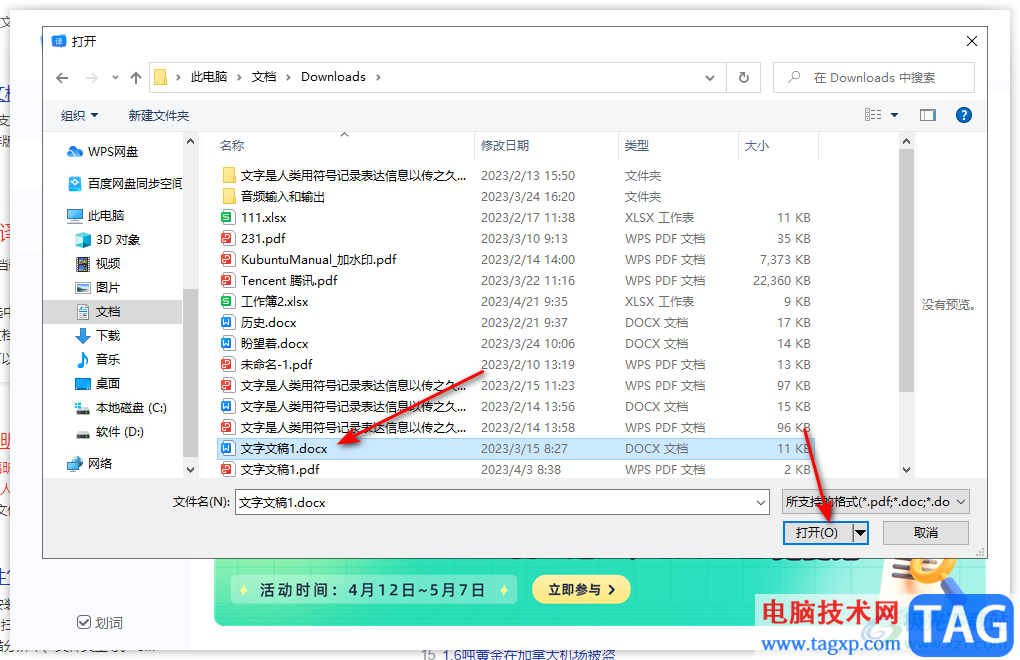Select 未命名-1.pdf file
Image resolution: width=1020 pixels, height=660 pixels.
coord(276,364)
